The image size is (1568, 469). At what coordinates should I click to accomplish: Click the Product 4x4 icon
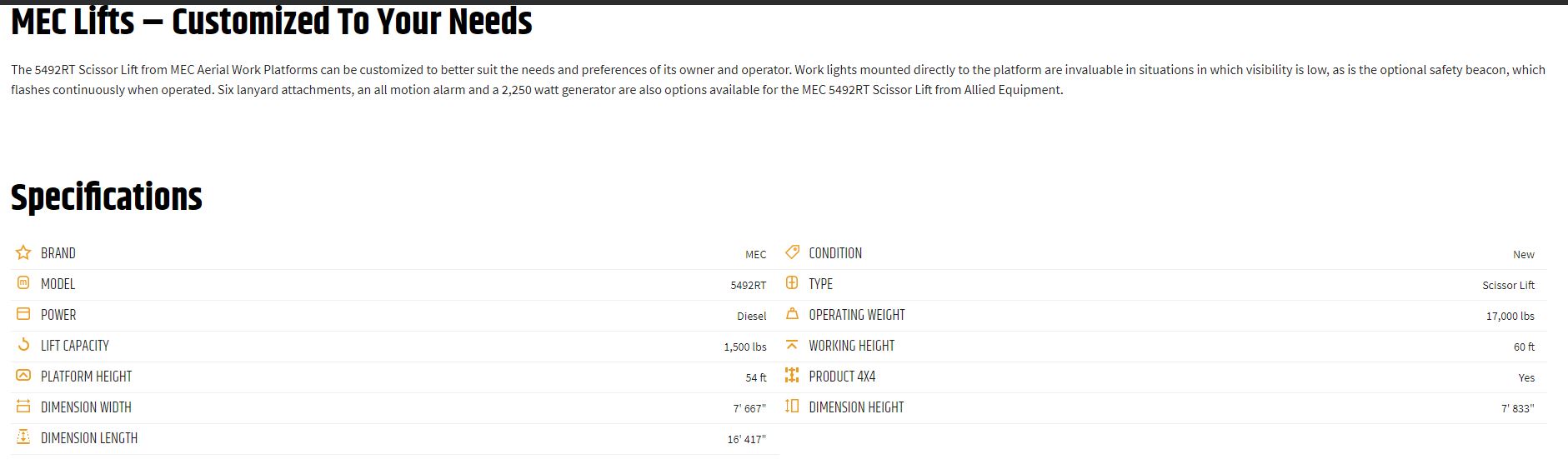point(792,376)
